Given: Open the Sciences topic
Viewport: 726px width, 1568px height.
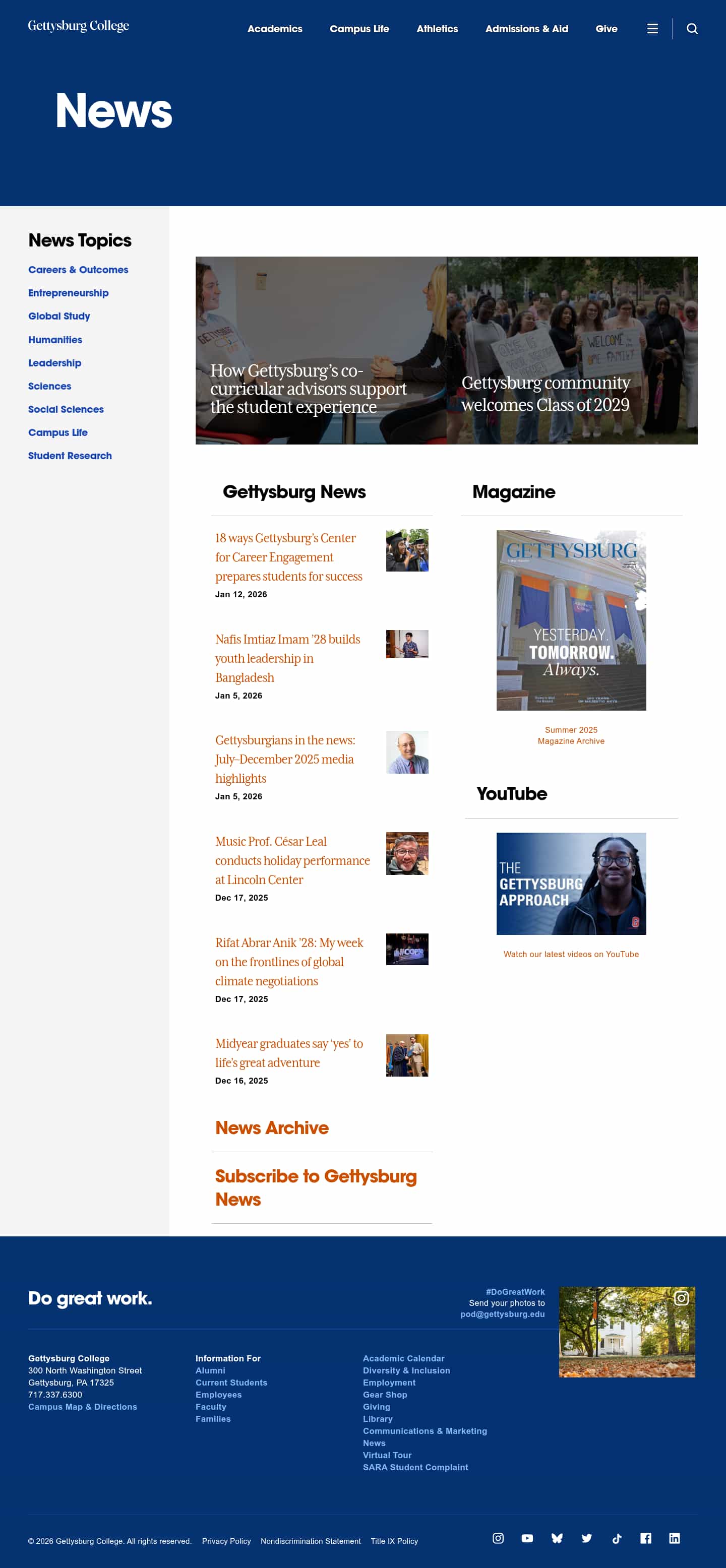Looking at the screenshot, I should tap(49, 386).
